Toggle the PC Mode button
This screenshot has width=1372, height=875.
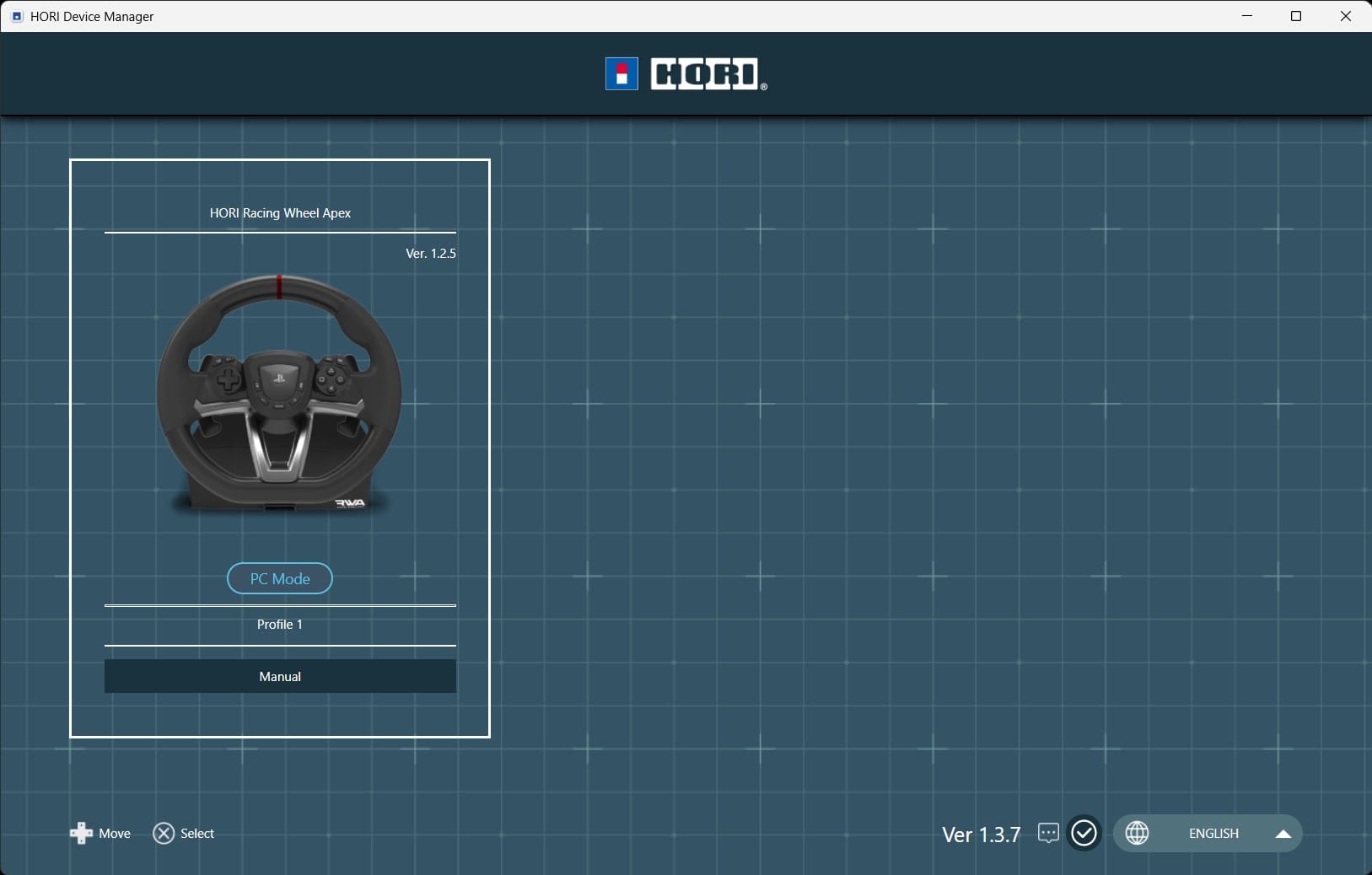point(280,579)
